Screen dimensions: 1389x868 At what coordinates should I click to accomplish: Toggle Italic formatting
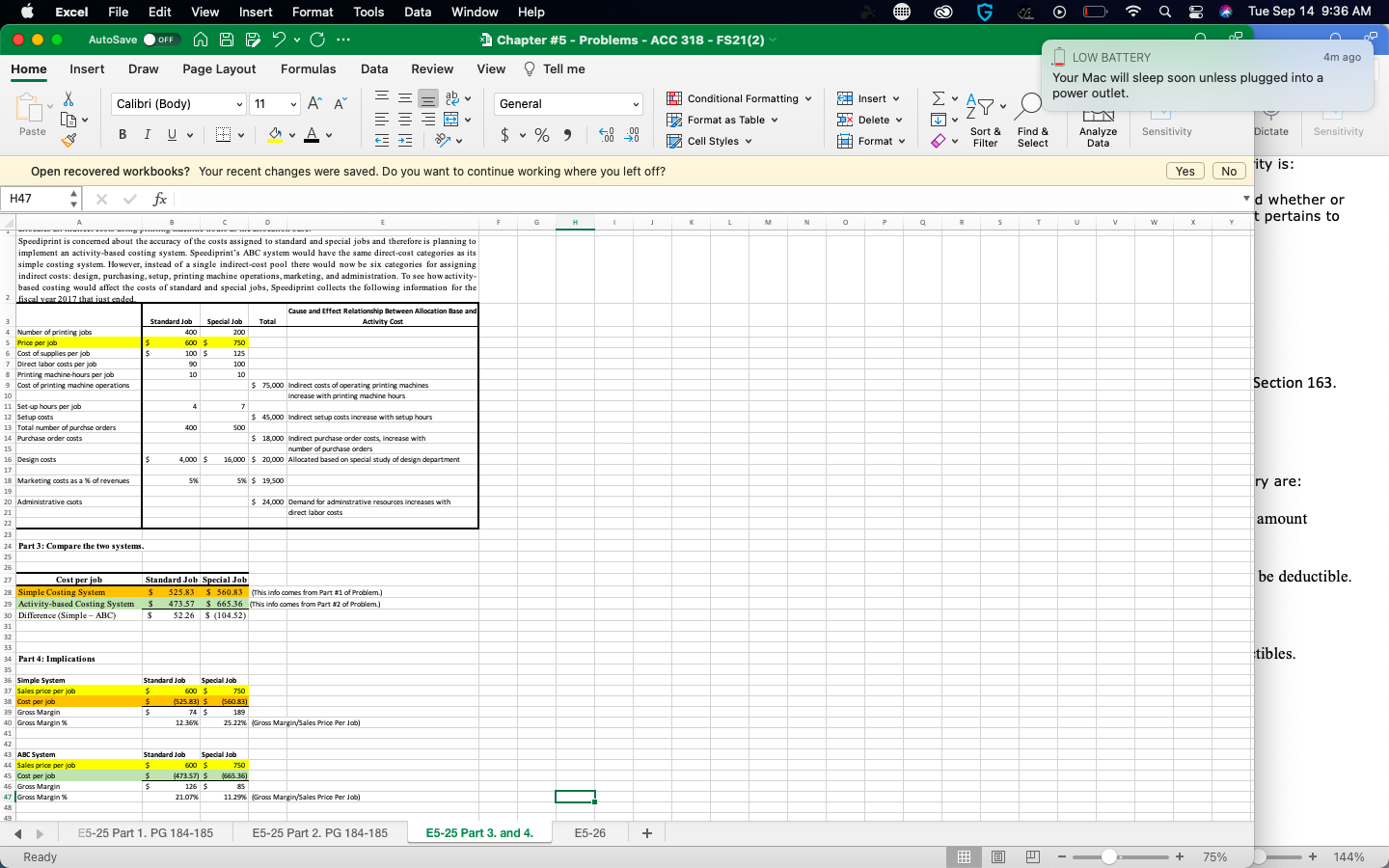tap(147, 134)
